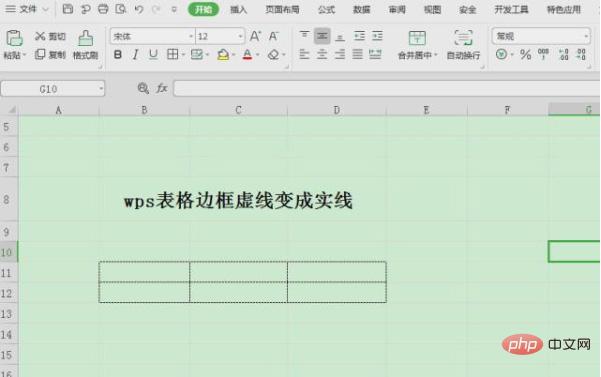Image resolution: width=601 pixels, height=377 pixels.
Task: Click the increase decimal icon
Action: [x=563, y=54]
